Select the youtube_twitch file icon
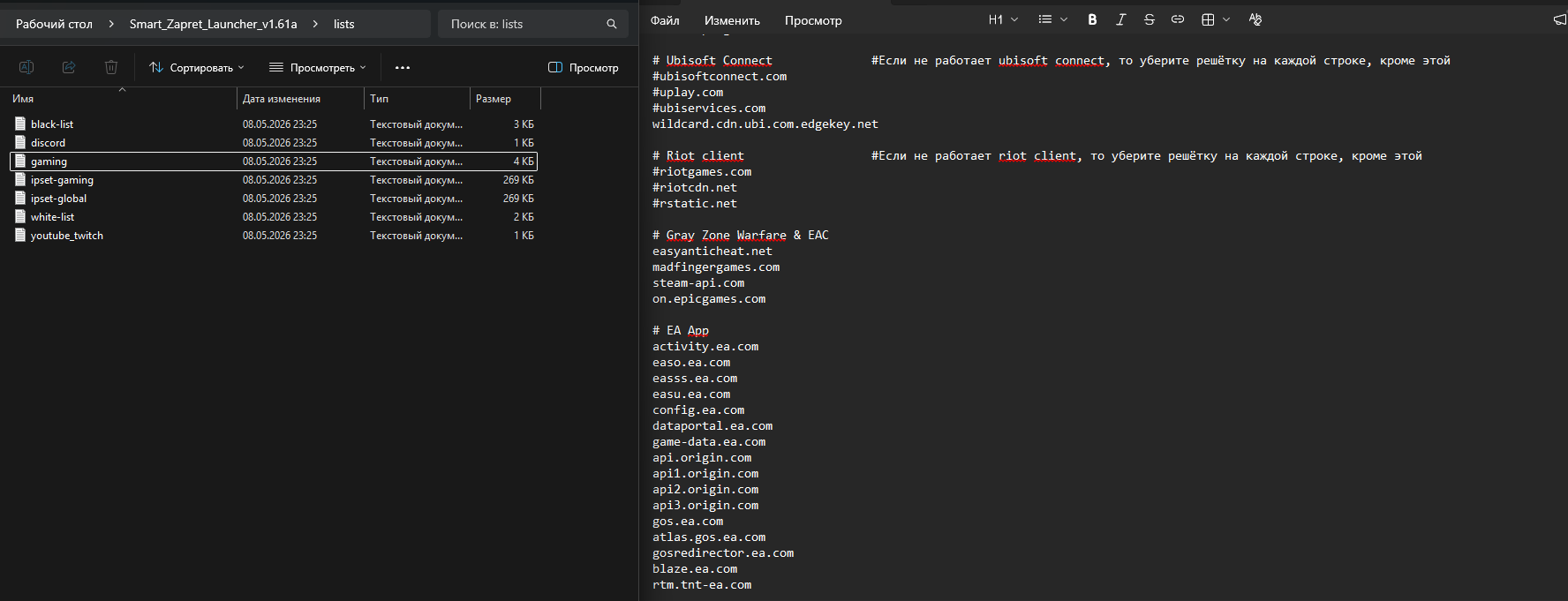 [x=20, y=235]
